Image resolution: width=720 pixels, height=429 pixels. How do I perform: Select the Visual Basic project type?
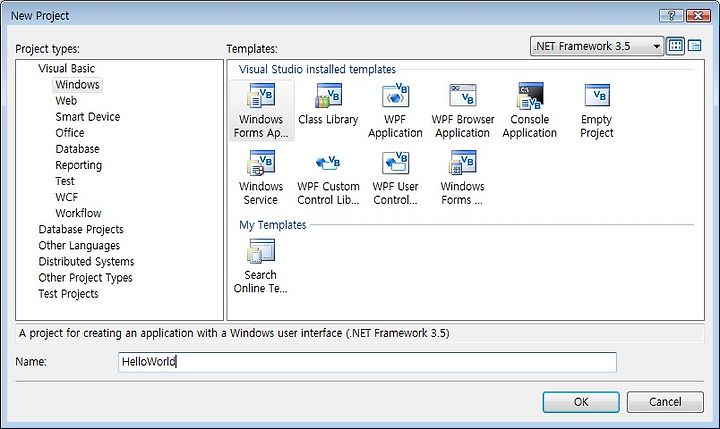[67, 68]
